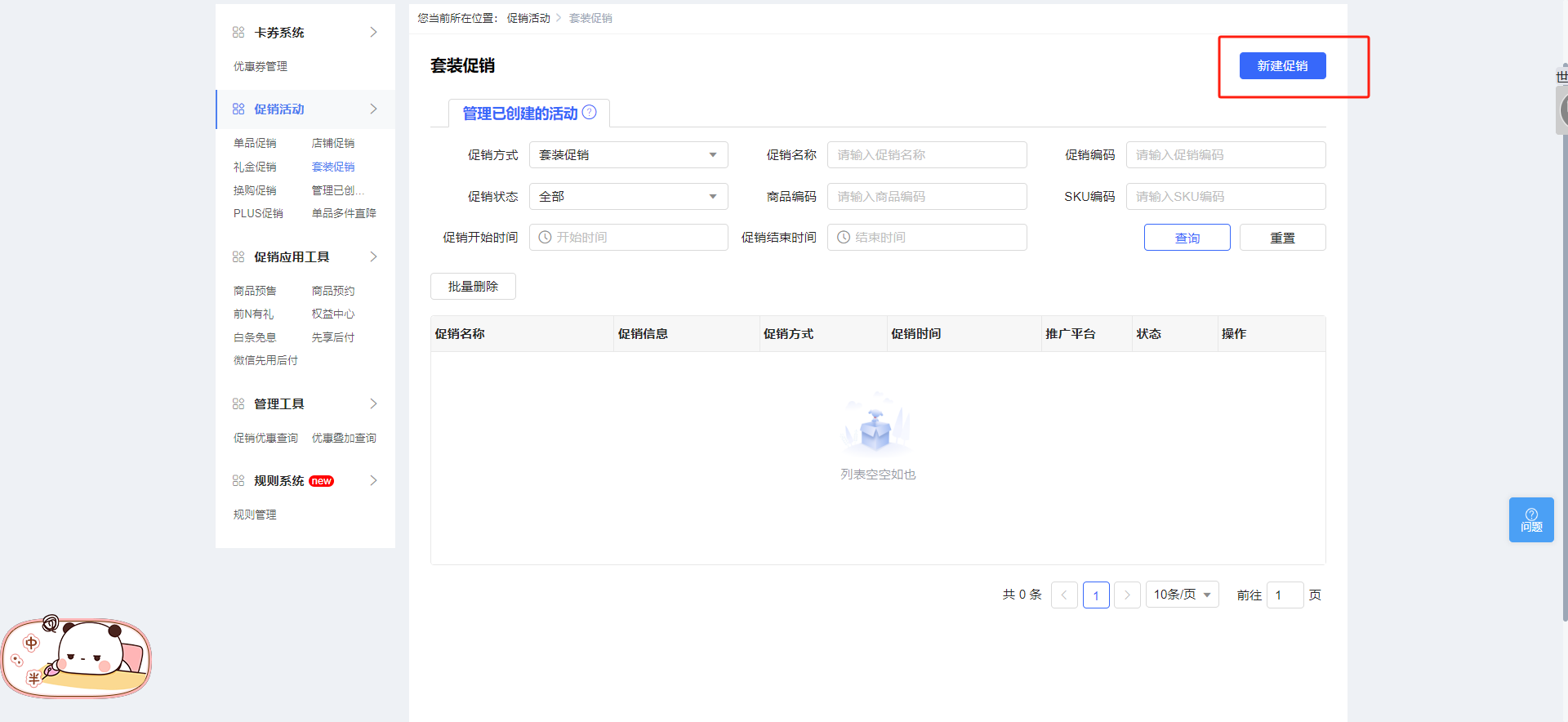Viewport: 1568px width, 722px height.
Task: Select the 管理已创建的活动 tab
Action: tap(520, 114)
